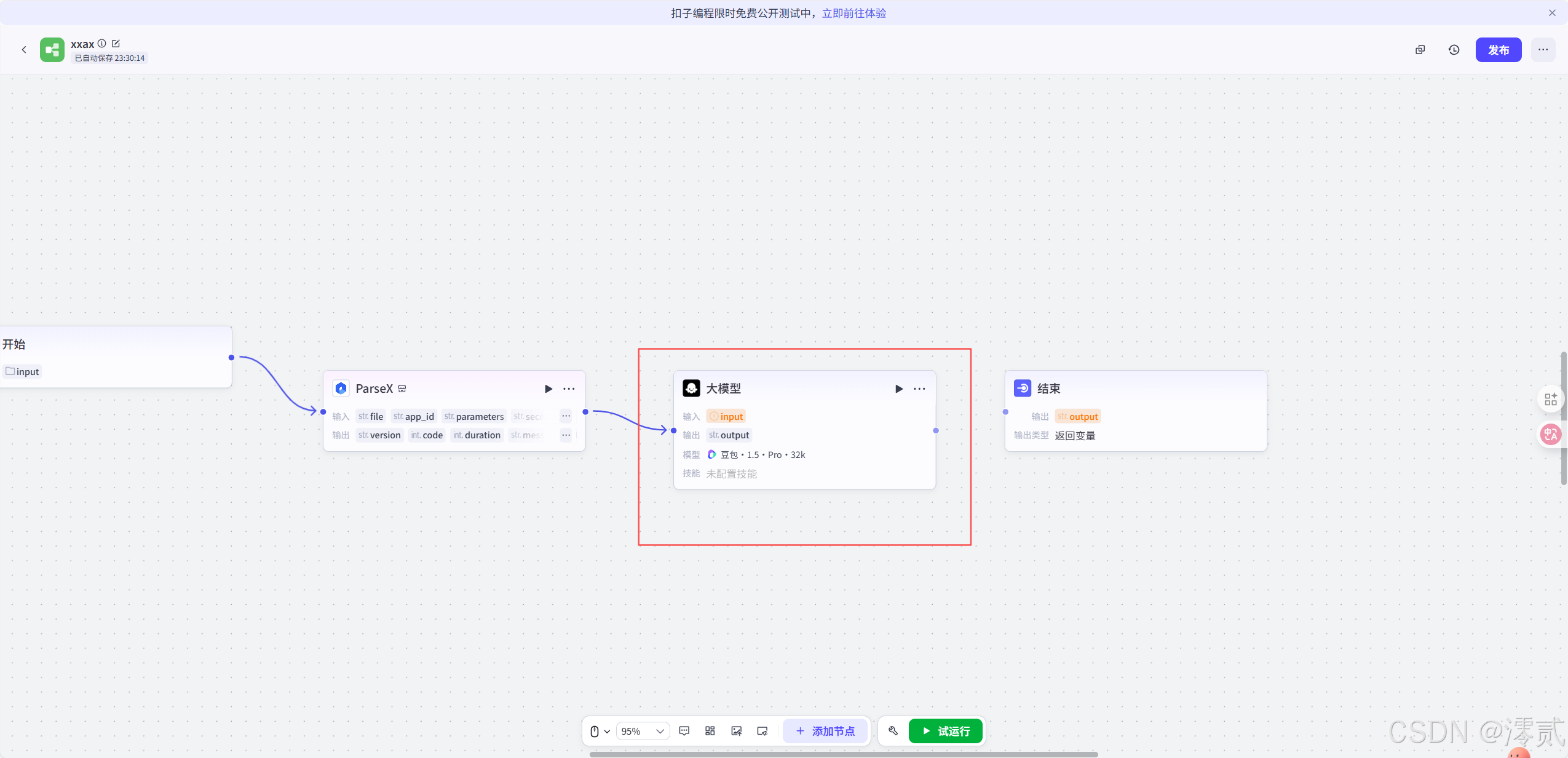Go back using the left arrow
Screen dimensions: 1568x758
pos(24,50)
